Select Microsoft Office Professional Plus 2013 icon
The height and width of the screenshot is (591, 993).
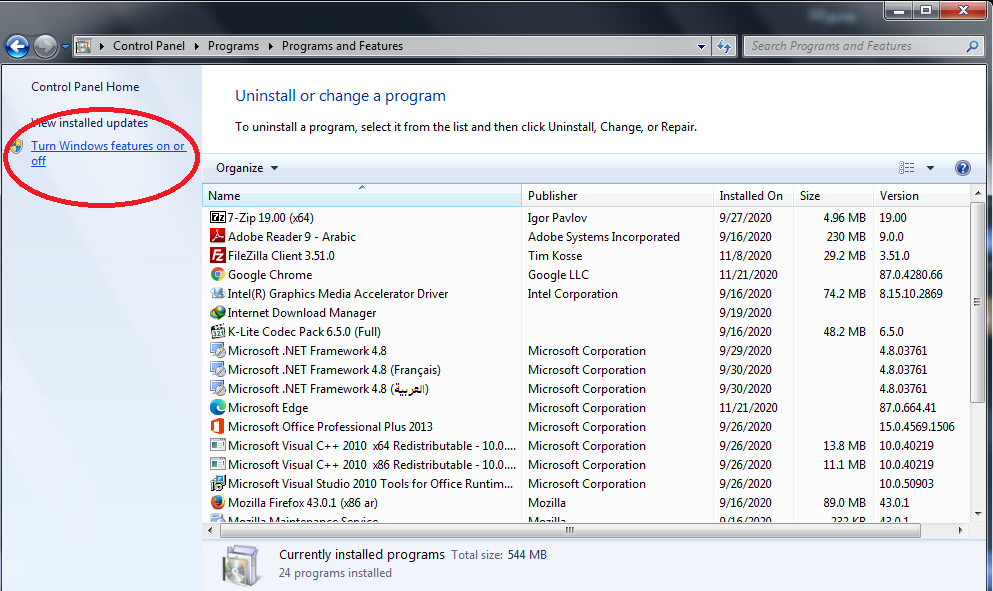click(217, 426)
